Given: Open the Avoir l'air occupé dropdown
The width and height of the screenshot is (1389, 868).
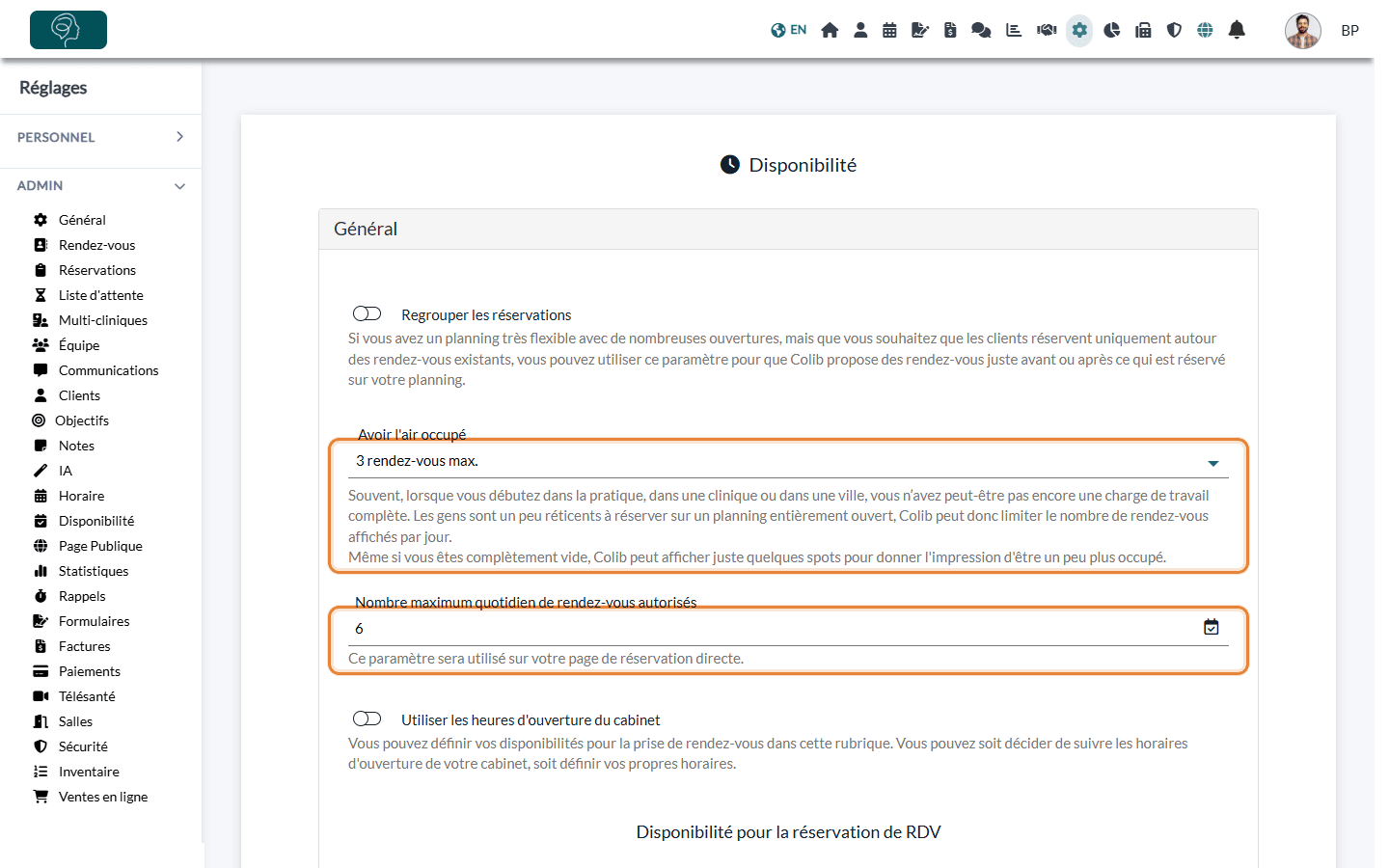Looking at the screenshot, I should 788,461.
